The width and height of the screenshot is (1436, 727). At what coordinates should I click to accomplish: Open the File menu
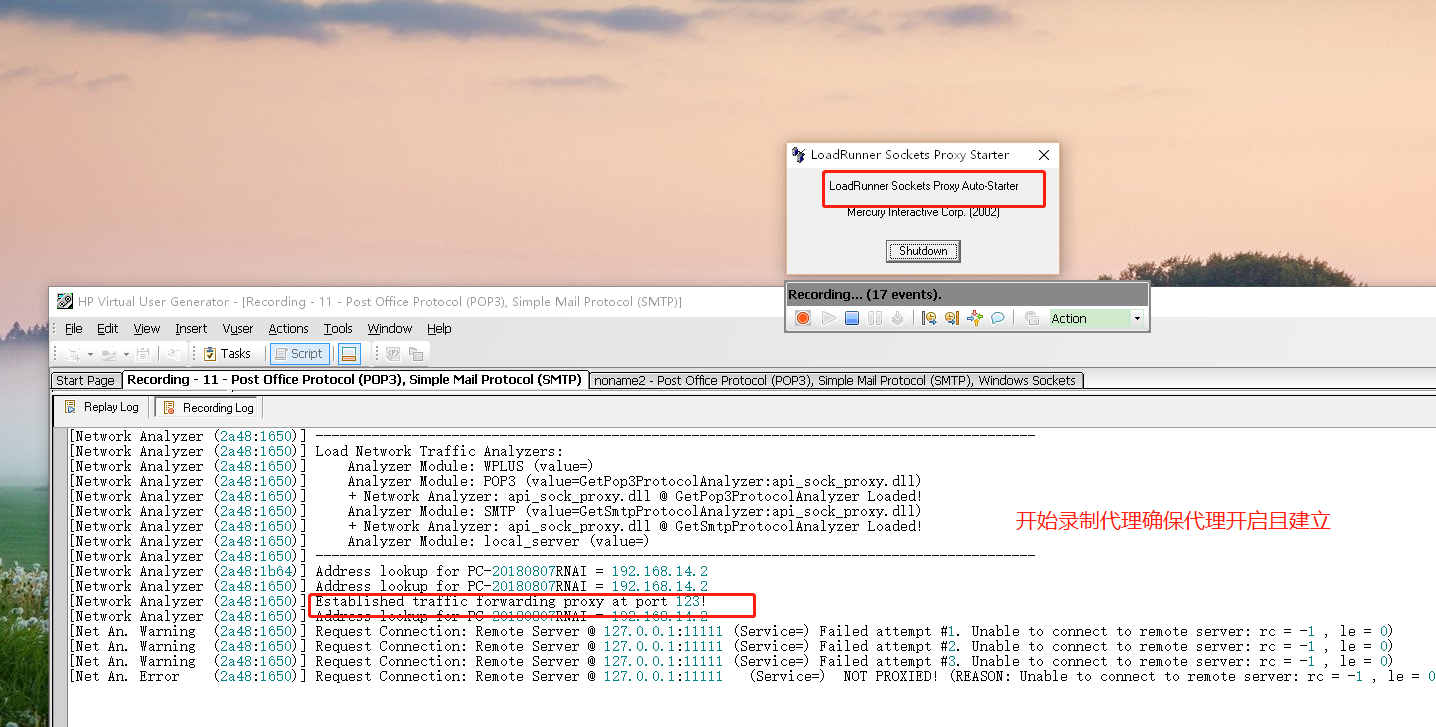(x=74, y=328)
